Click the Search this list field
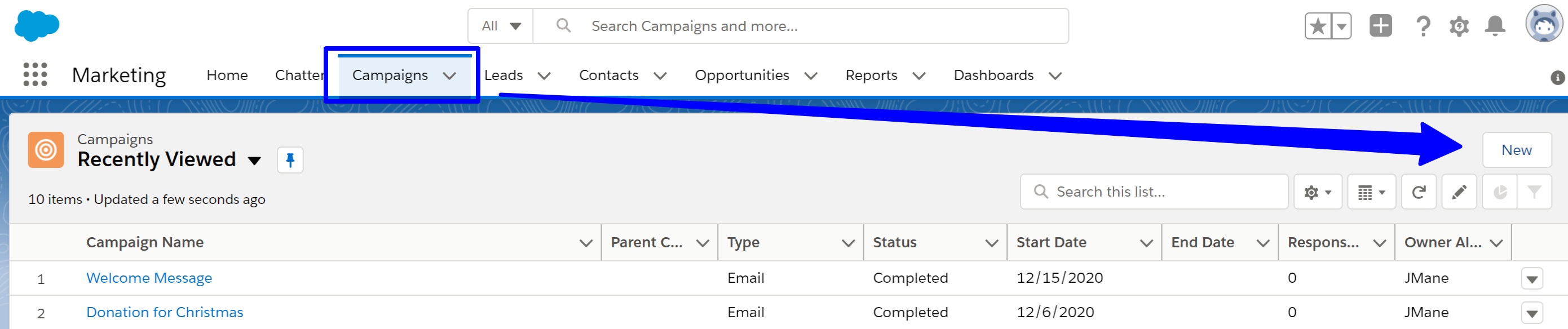This screenshot has height=329, width=1568. point(1154,192)
